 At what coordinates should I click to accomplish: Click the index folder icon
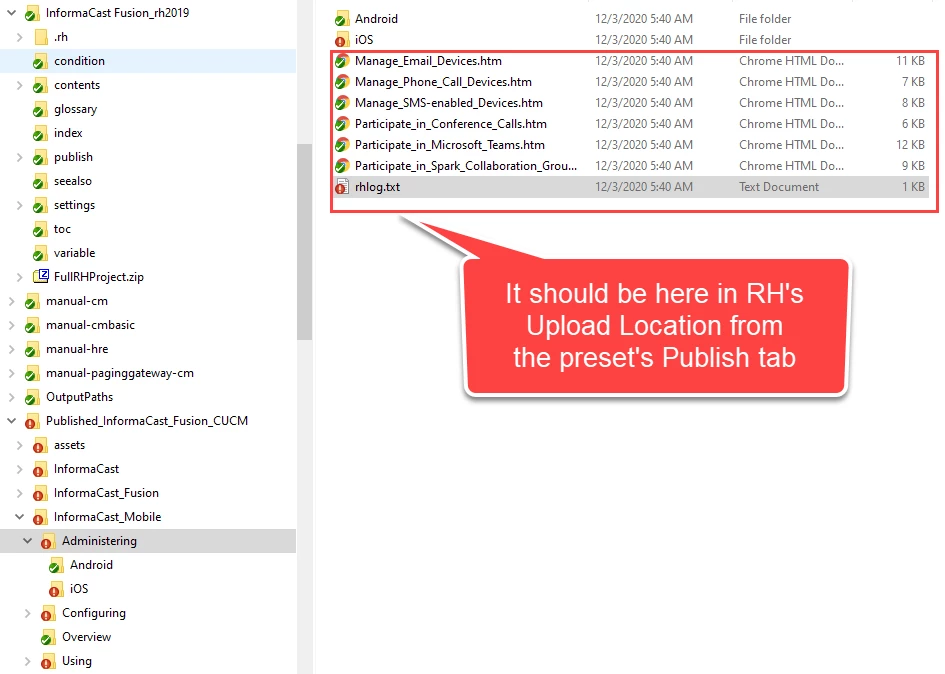40,134
